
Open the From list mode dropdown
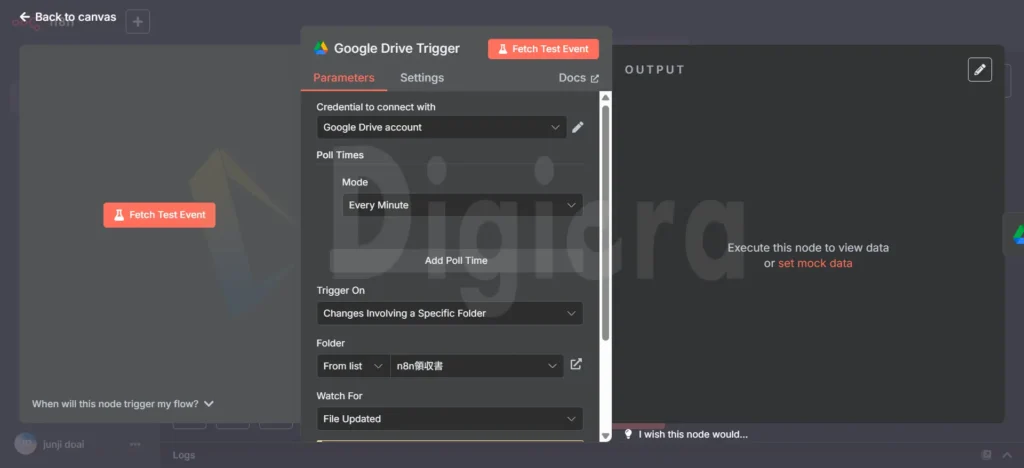[x=353, y=366]
